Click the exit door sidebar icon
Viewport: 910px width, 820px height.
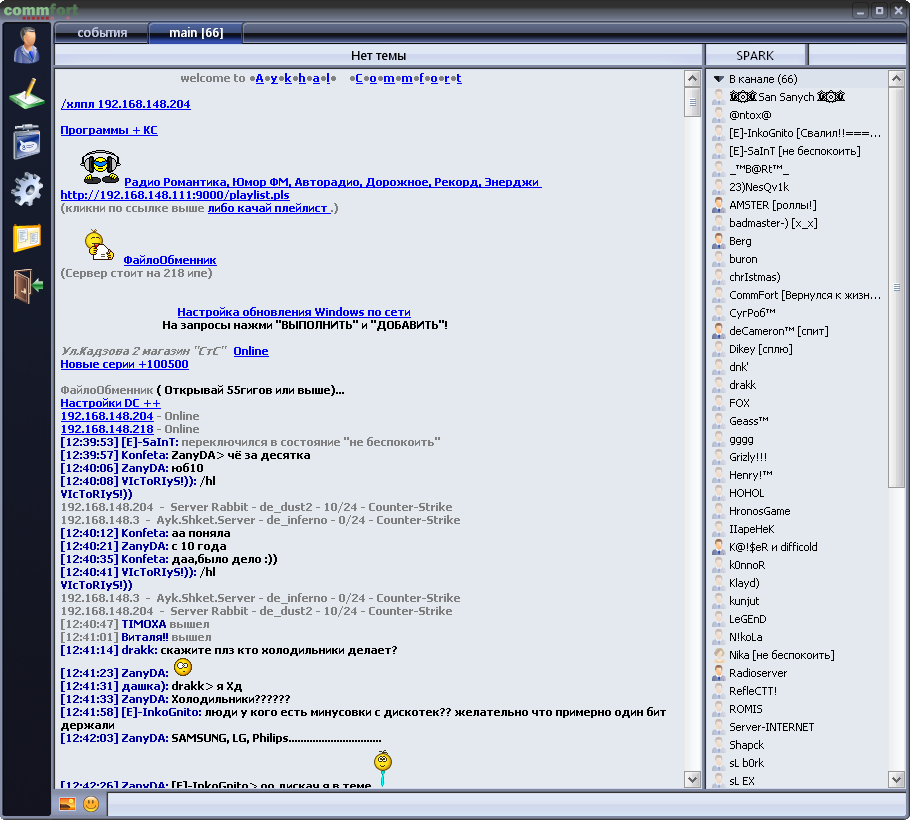(27, 285)
